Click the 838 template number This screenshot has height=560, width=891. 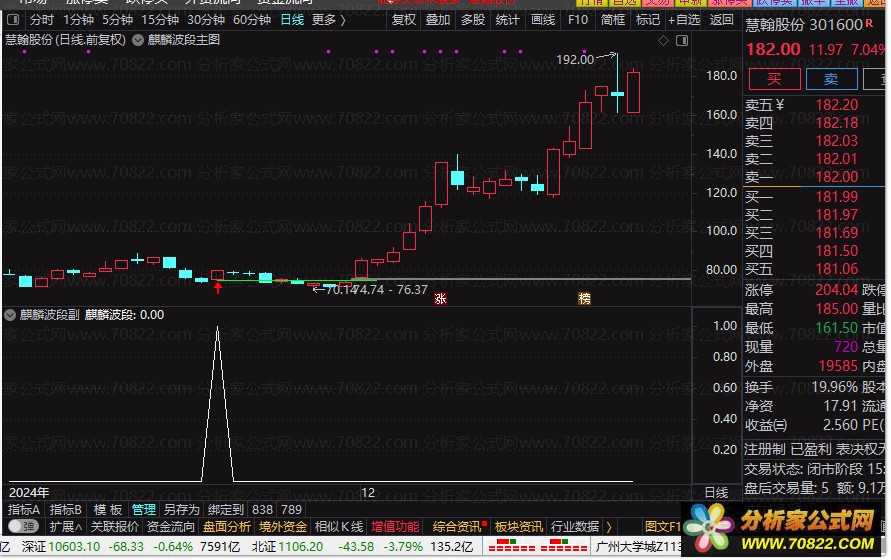click(263, 509)
